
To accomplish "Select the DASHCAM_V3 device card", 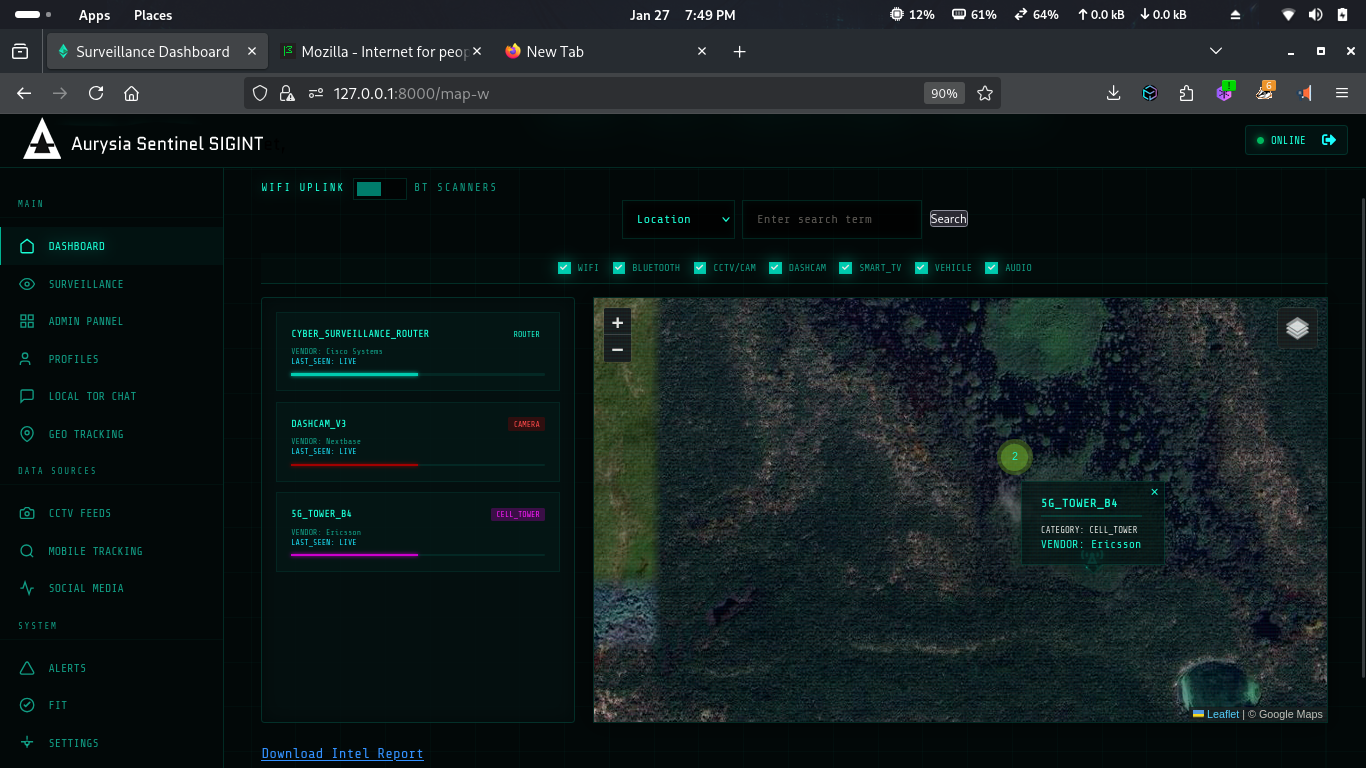I will [418, 441].
